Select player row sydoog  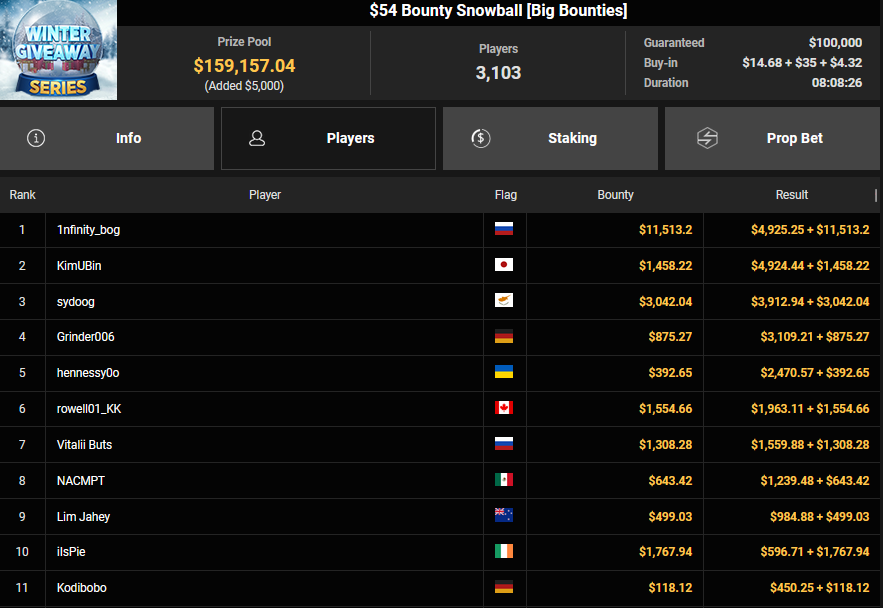point(76,301)
